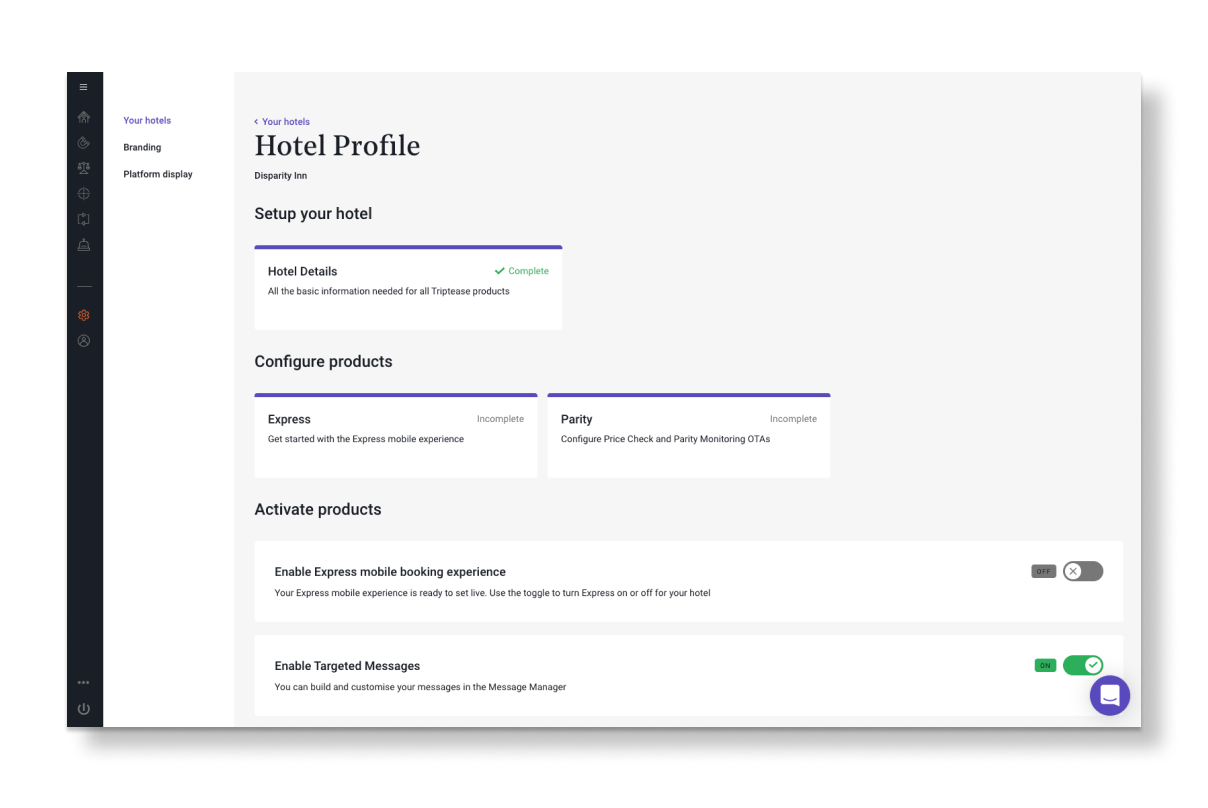
Task: Click the Hotel Profile page heading
Action: click(x=337, y=146)
